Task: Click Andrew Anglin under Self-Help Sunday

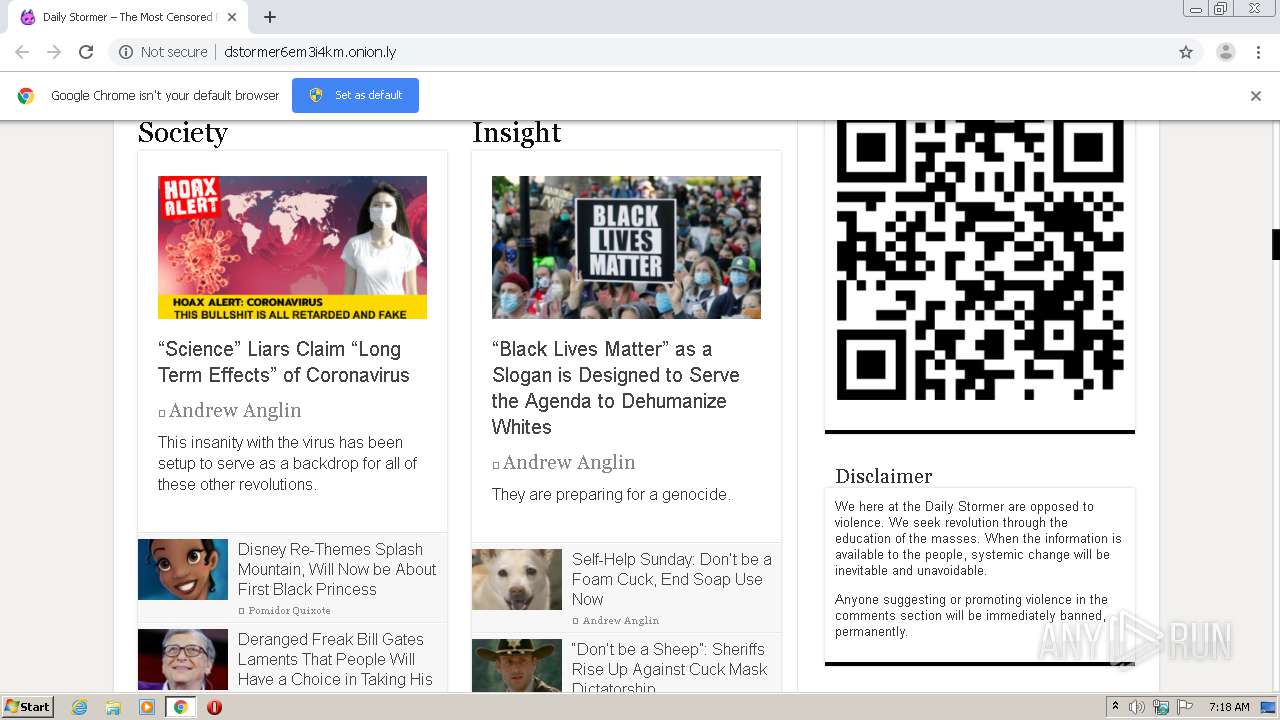Action: click(621, 620)
